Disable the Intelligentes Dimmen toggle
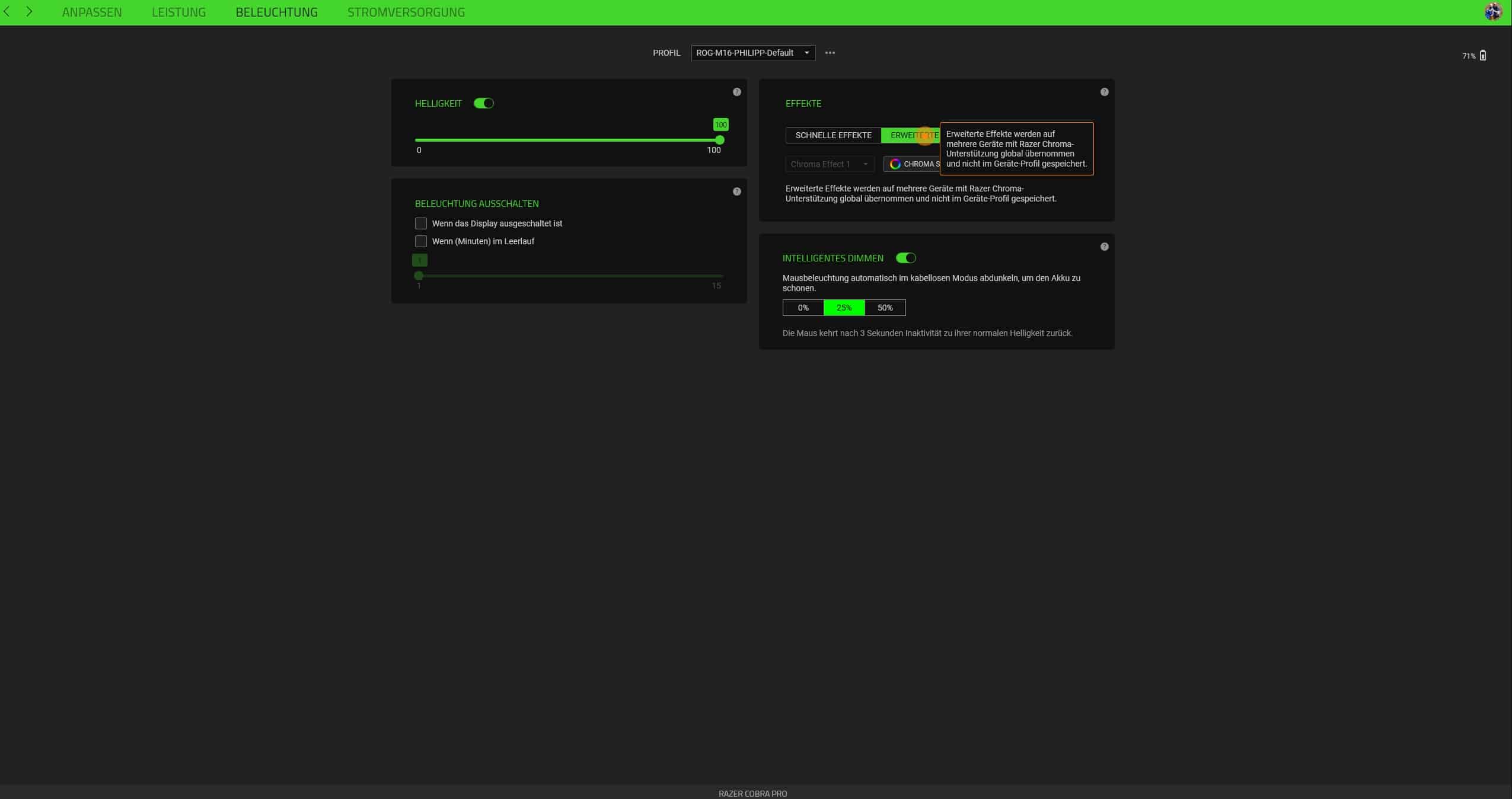The image size is (1512, 799). point(905,258)
